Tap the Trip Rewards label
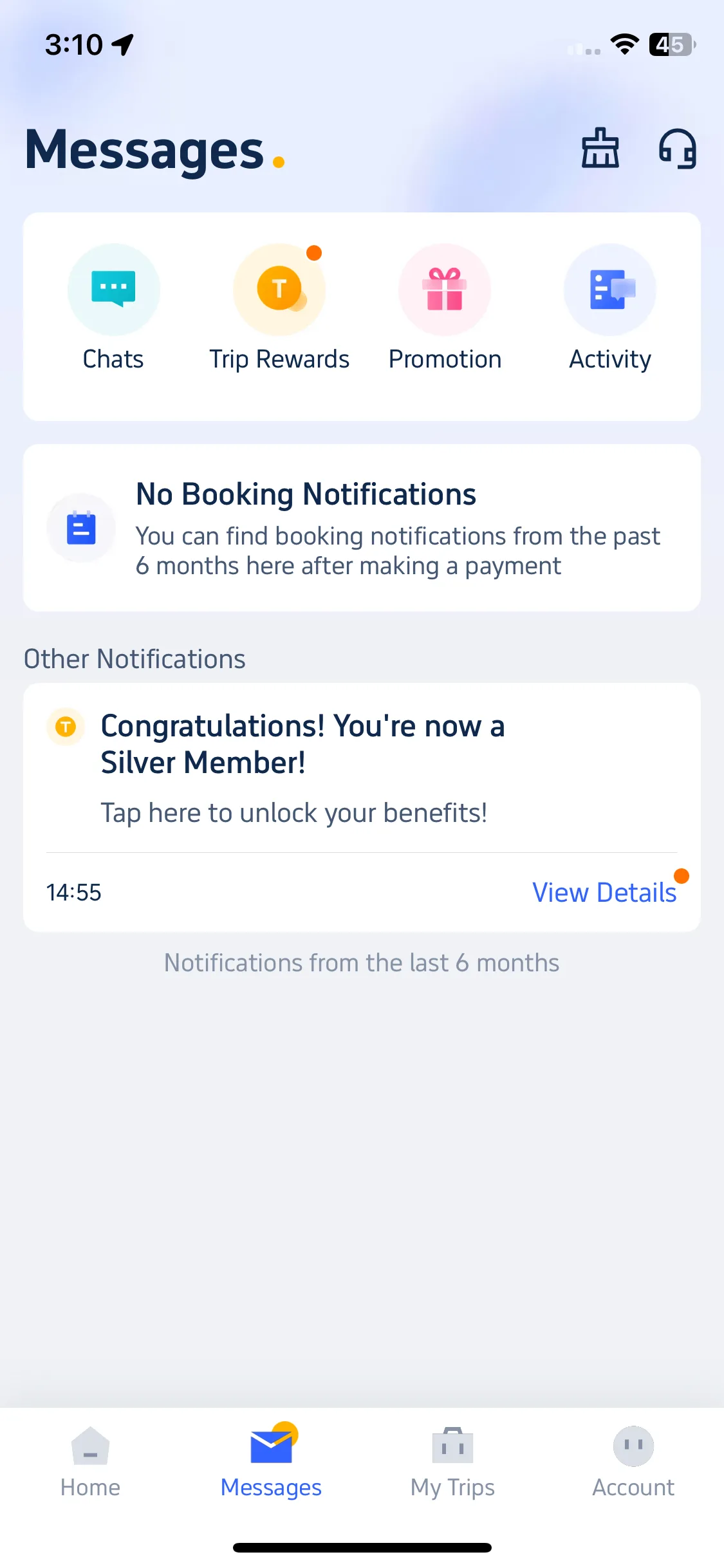 [279, 359]
